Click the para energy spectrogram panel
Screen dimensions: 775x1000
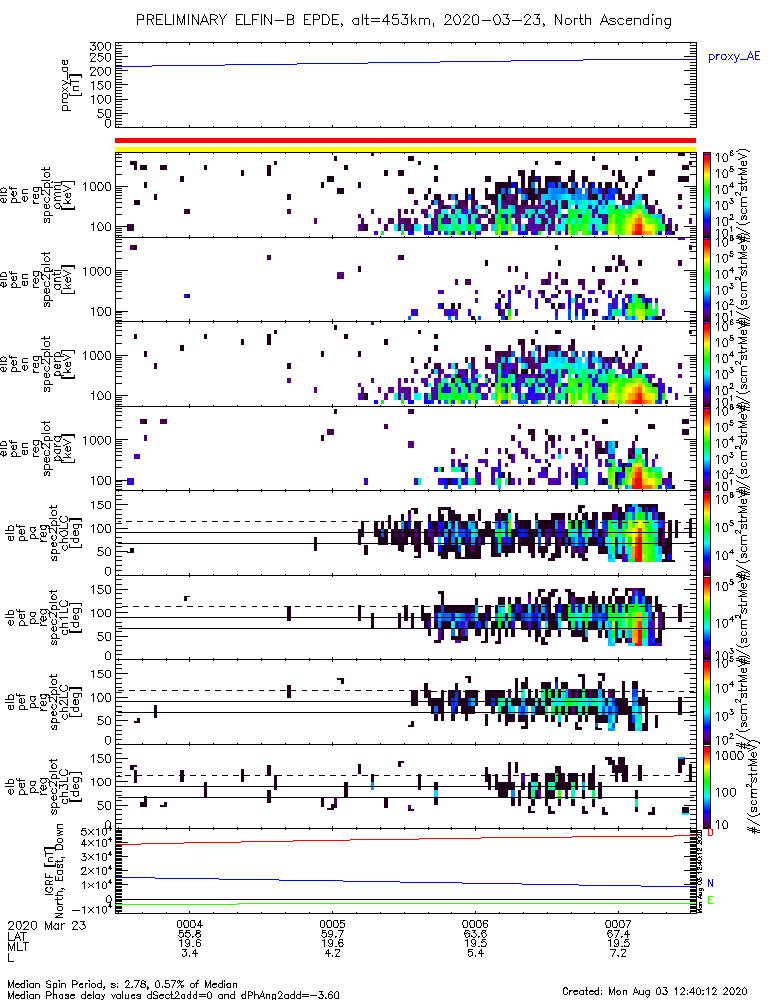point(405,448)
